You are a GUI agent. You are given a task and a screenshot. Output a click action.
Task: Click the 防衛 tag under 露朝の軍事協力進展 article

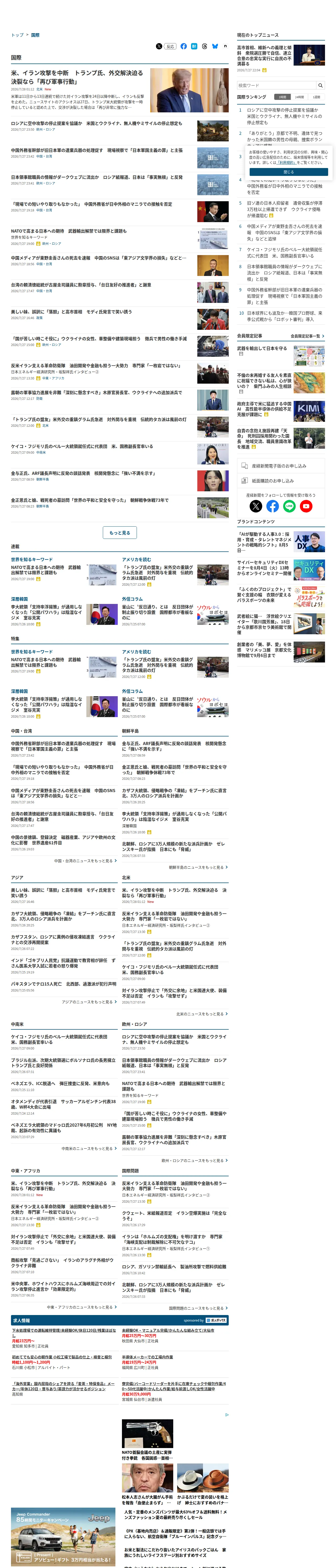point(39,399)
